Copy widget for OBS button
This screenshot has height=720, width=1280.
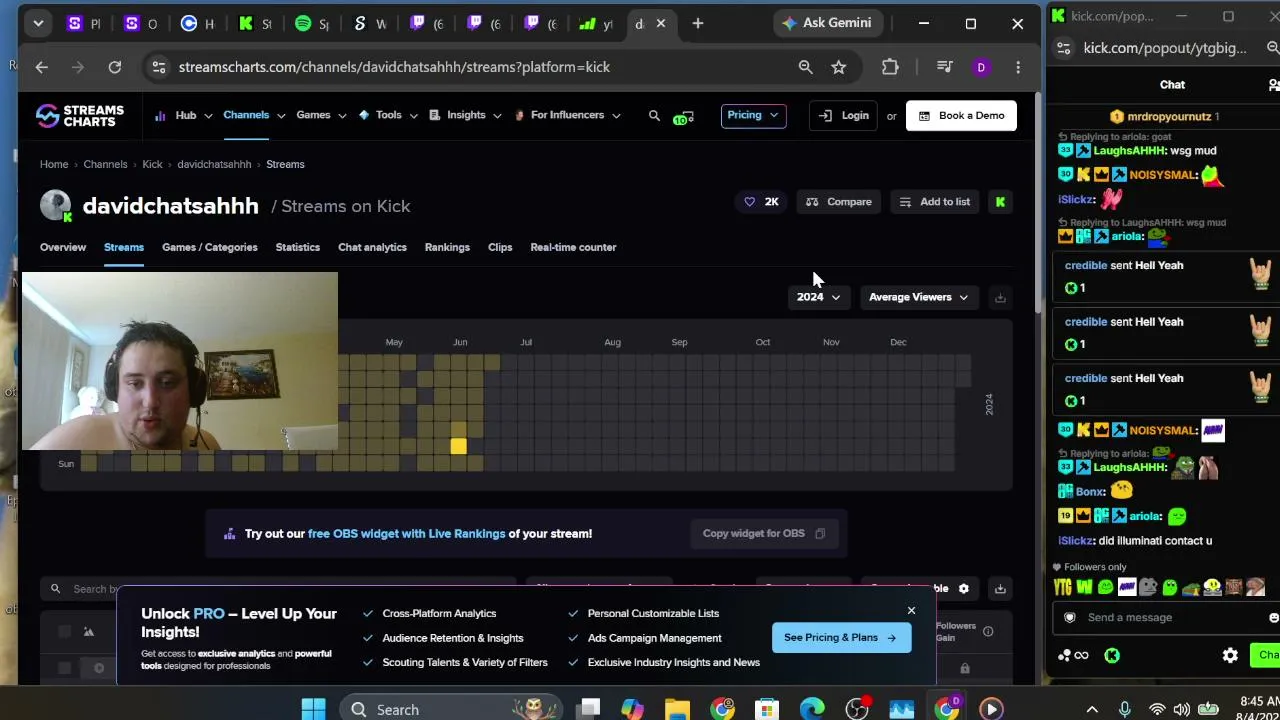[x=764, y=534]
